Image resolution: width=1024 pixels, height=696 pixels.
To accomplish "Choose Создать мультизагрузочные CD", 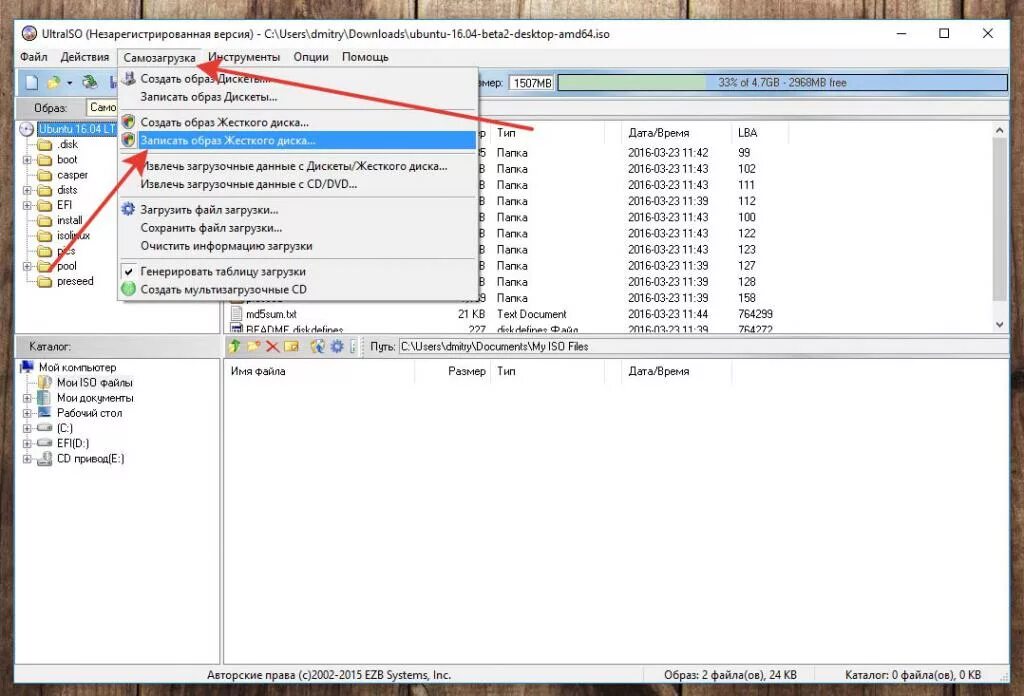I will pyautogui.click(x=298, y=289).
